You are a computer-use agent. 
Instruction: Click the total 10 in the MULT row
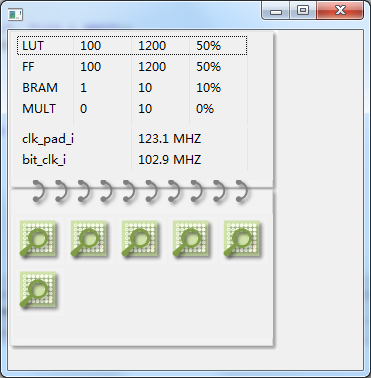(x=145, y=109)
